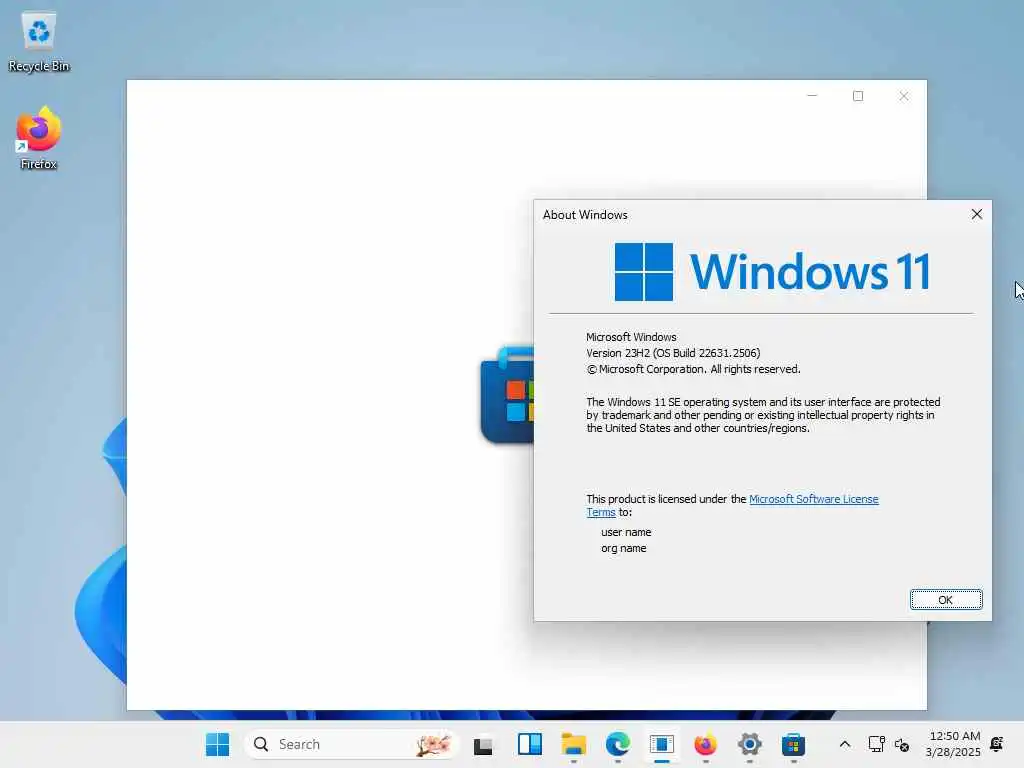The height and width of the screenshot is (768, 1024).
Task: Open the notifications bell icon
Action: [x=997, y=744]
